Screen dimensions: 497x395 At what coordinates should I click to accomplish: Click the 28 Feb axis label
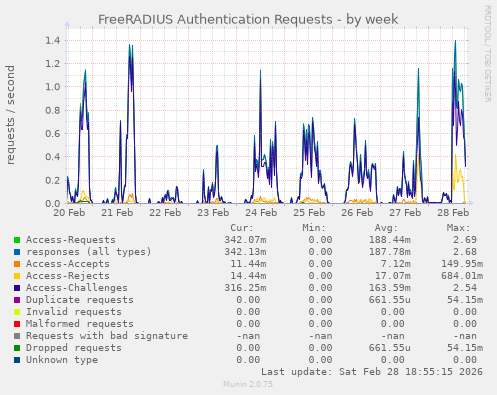tap(453, 213)
